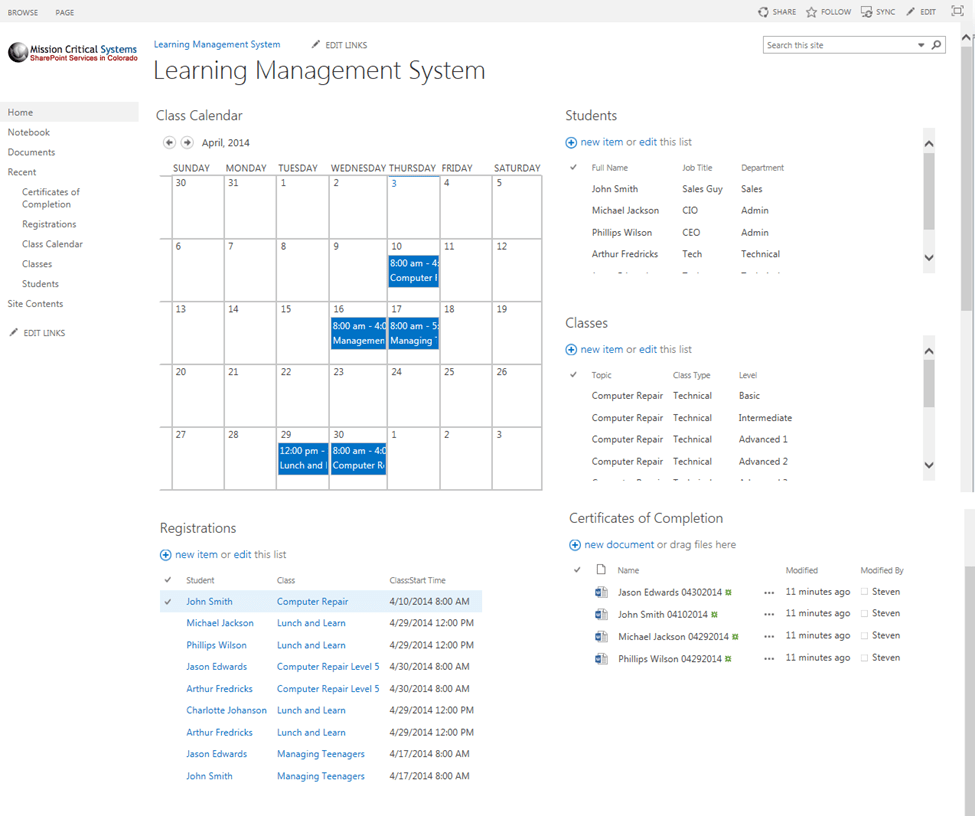Click the plus icon to add a new Student

570,142
